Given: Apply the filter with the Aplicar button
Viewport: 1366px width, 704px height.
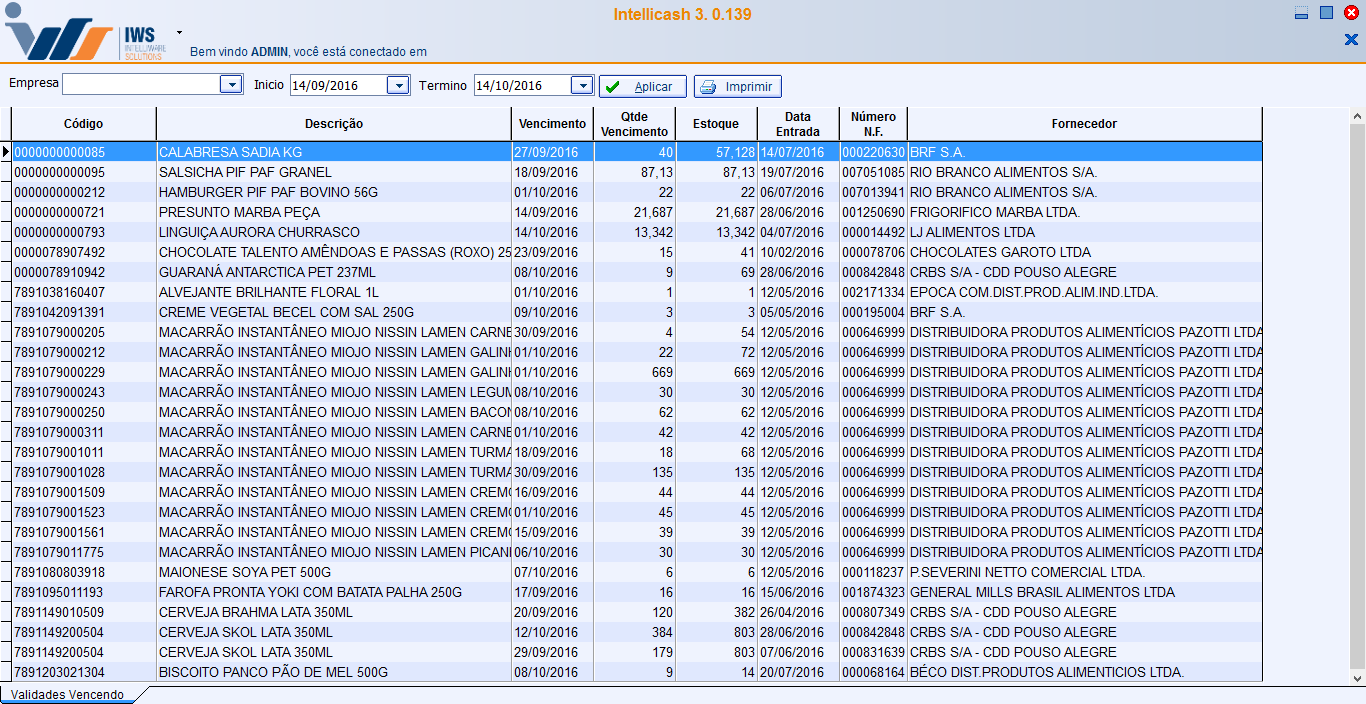Looking at the screenshot, I should coord(643,87).
